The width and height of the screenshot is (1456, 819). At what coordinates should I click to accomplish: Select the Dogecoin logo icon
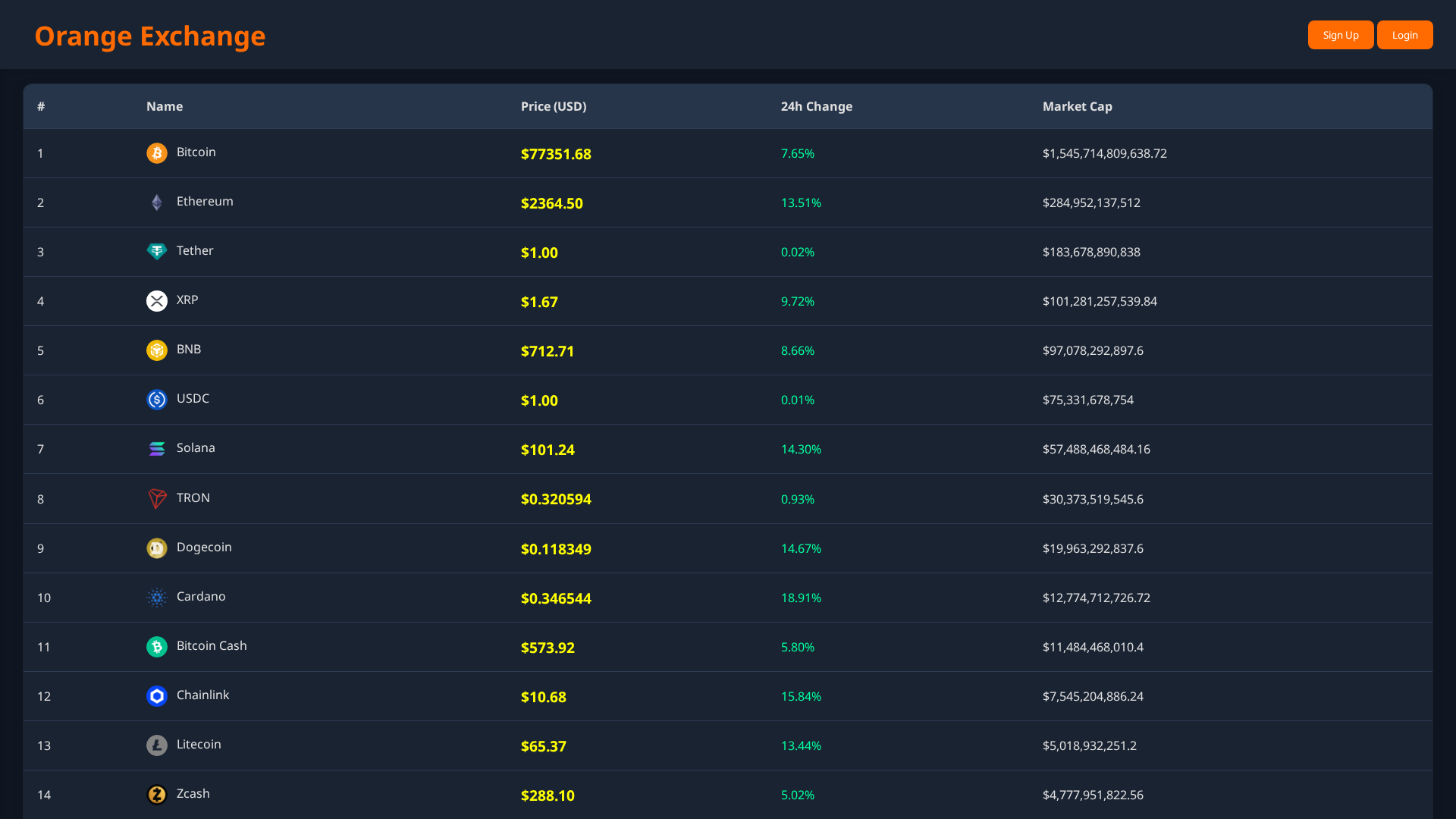point(156,548)
